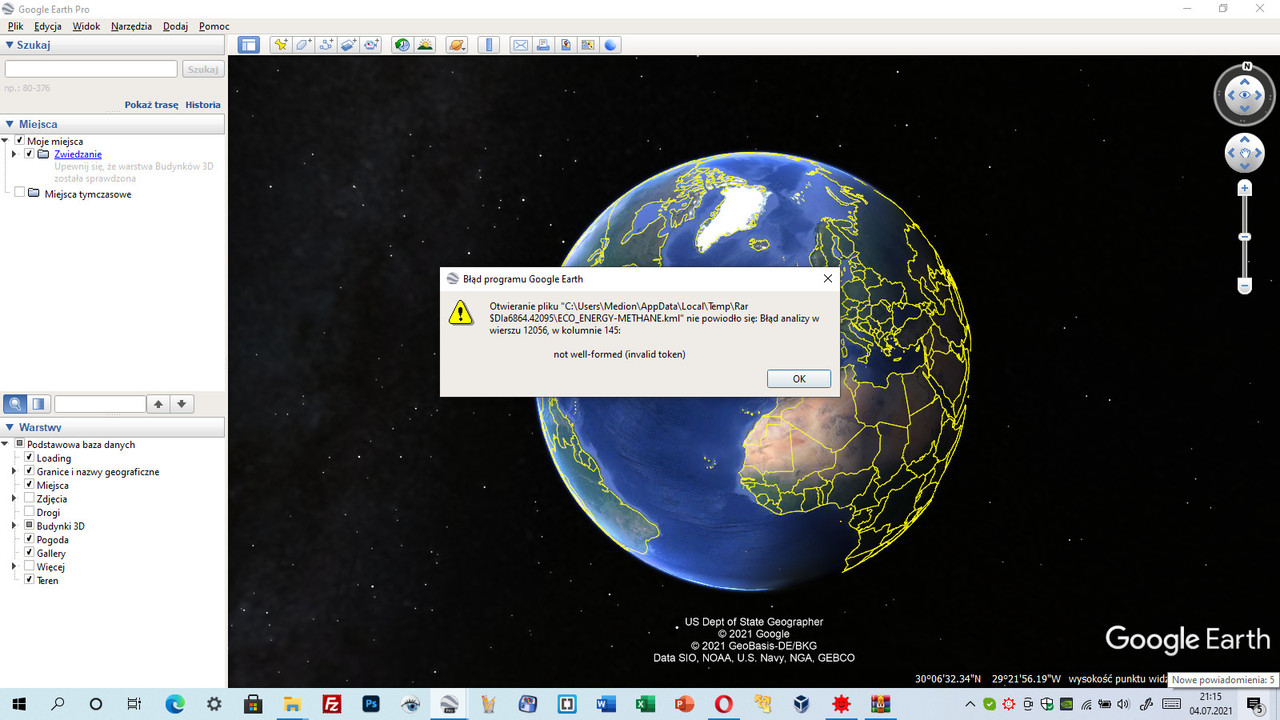Toggle the sidebar visibility toolbar button
This screenshot has width=1280, height=720.
[249, 45]
